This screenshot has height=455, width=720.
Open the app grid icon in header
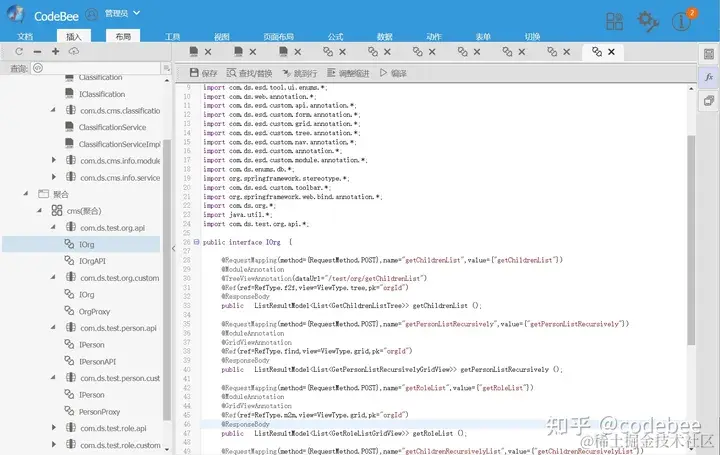pyautogui.click(x=614, y=21)
